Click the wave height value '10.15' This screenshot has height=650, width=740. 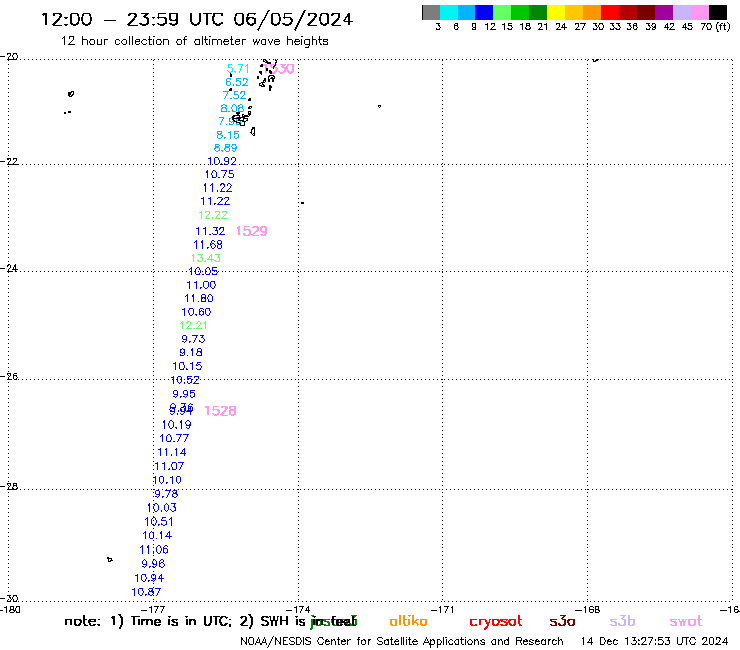(187, 366)
